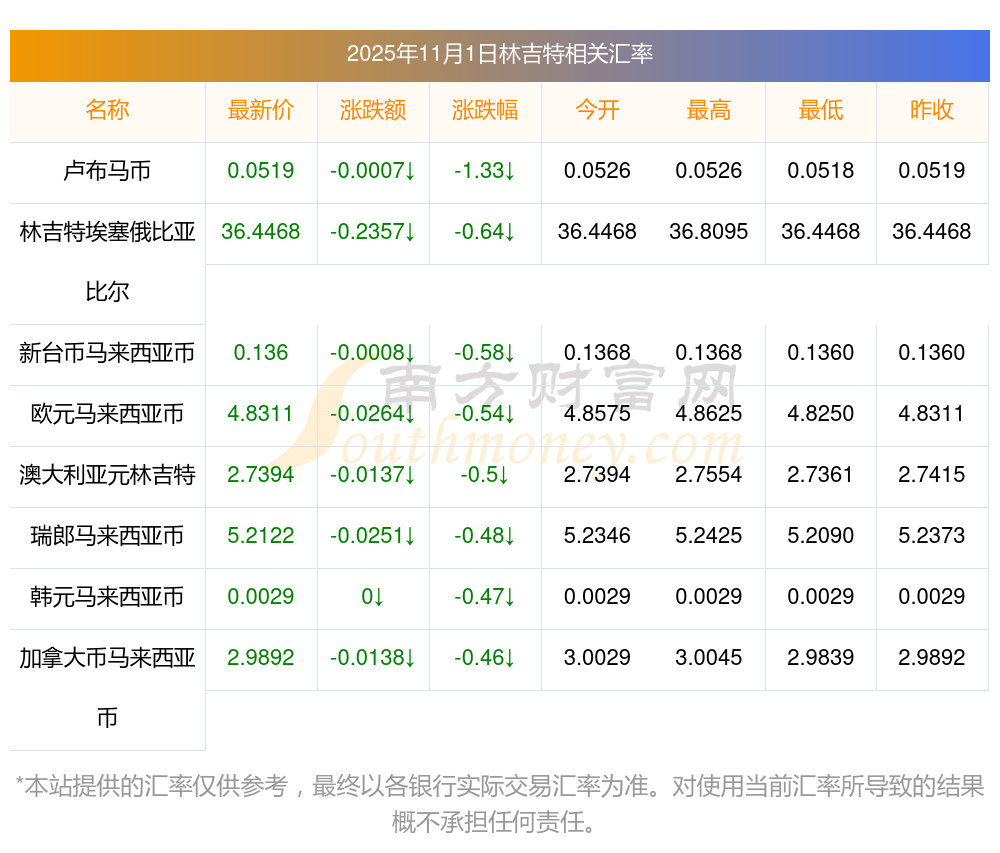Select the 新台币马来西亚币 row name

coord(107,353)
